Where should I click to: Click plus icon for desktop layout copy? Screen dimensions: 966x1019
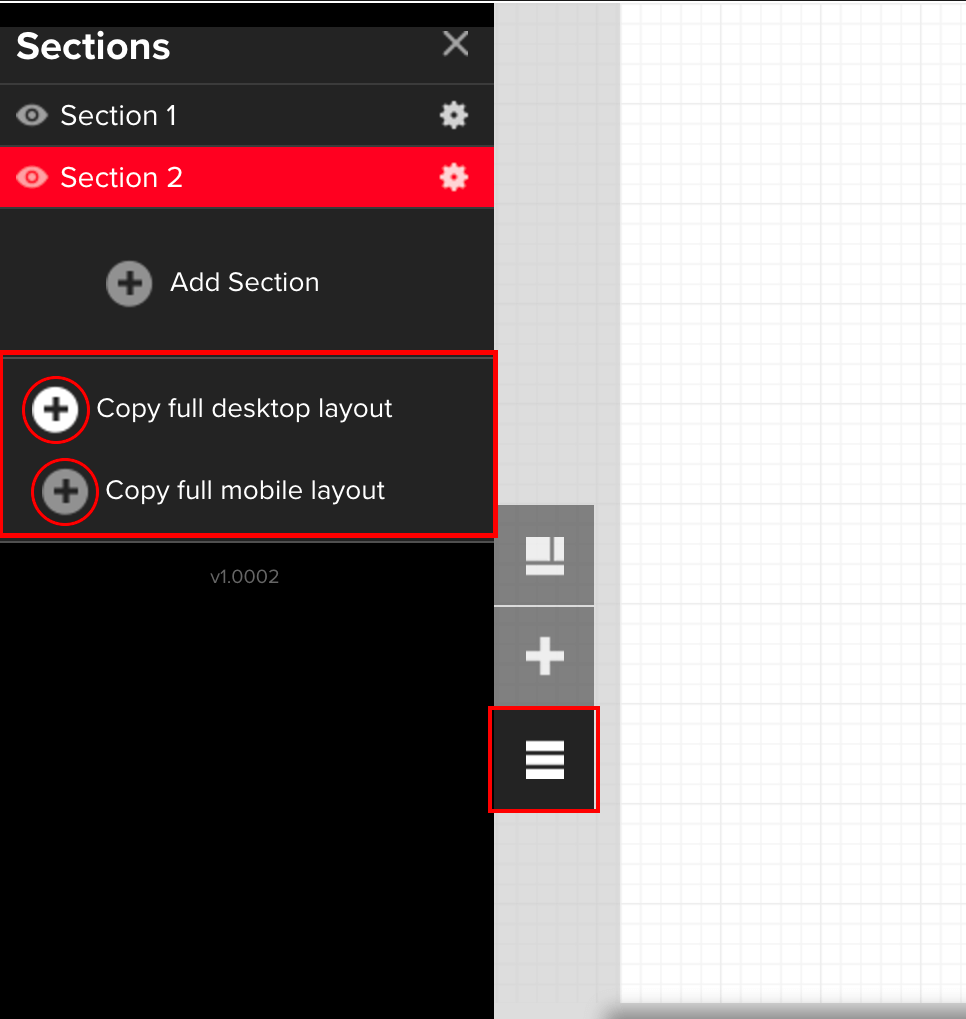pyautogui.click(x=56, y=409)
